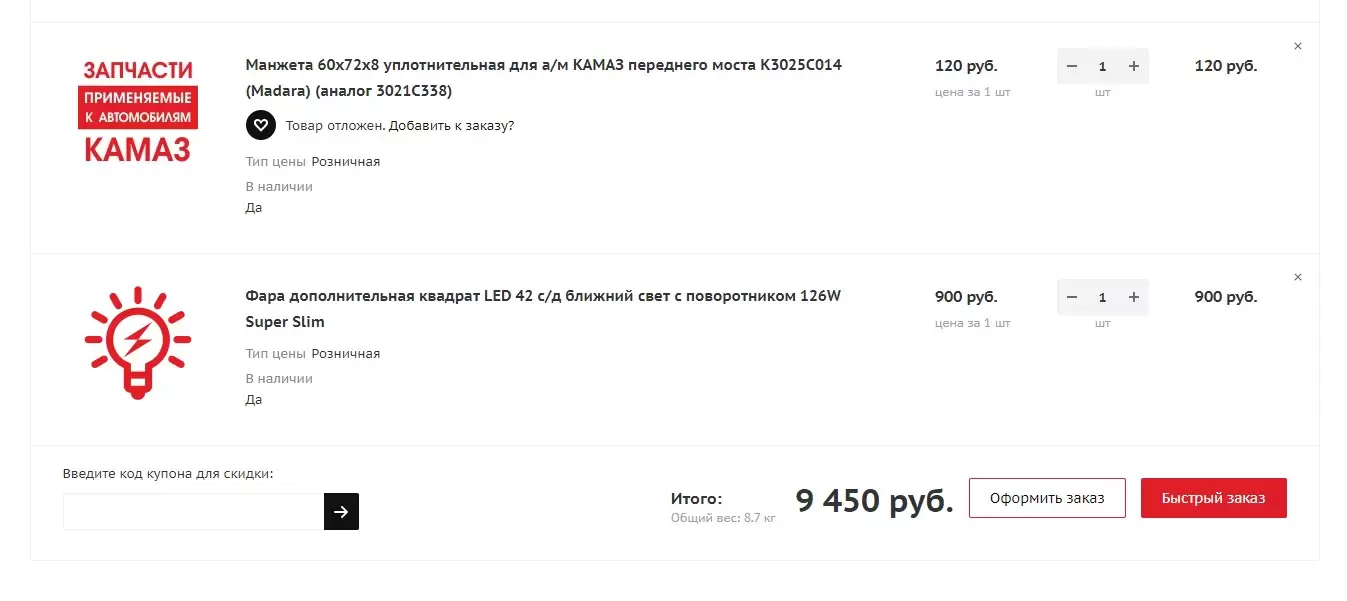The height and width of the screenshot is (601, 1347).
Task: Click the 900 руб. unit price
Action: point(966,297)
